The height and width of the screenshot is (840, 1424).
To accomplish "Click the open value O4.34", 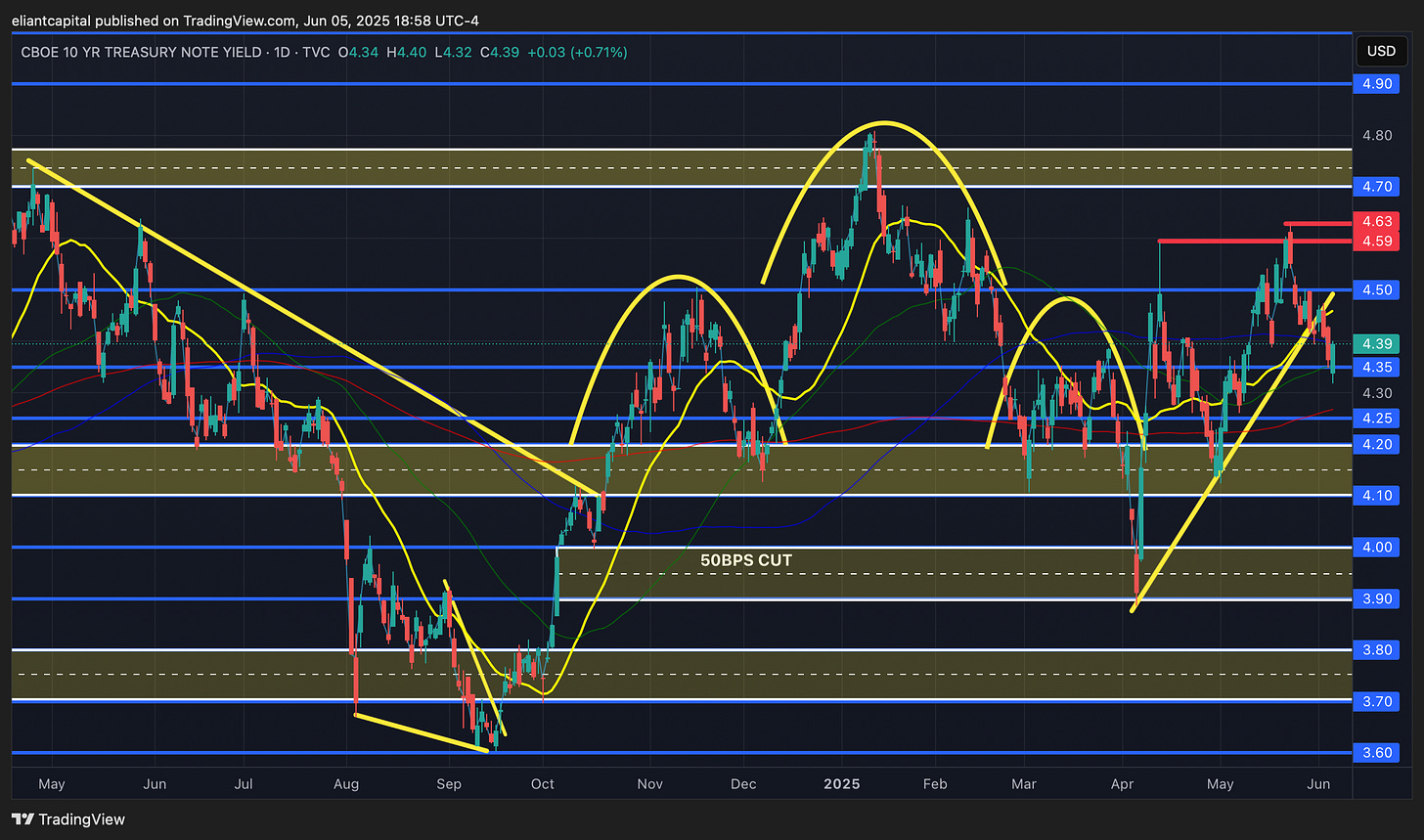I will click(359, 51).
